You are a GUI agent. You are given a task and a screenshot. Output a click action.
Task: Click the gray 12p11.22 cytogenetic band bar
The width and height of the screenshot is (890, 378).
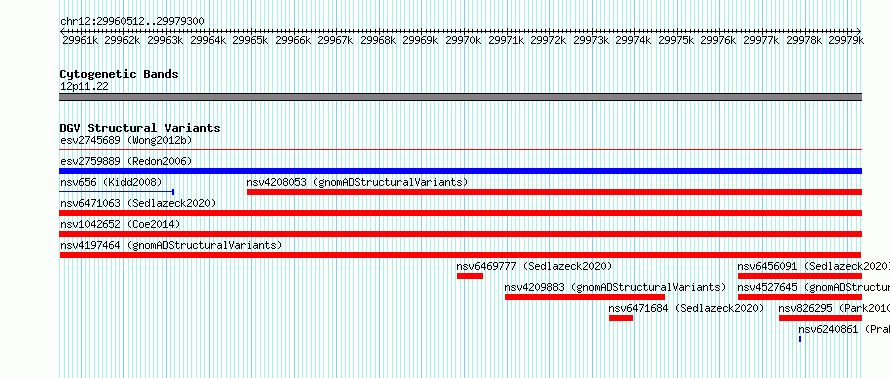pos(460,97)
